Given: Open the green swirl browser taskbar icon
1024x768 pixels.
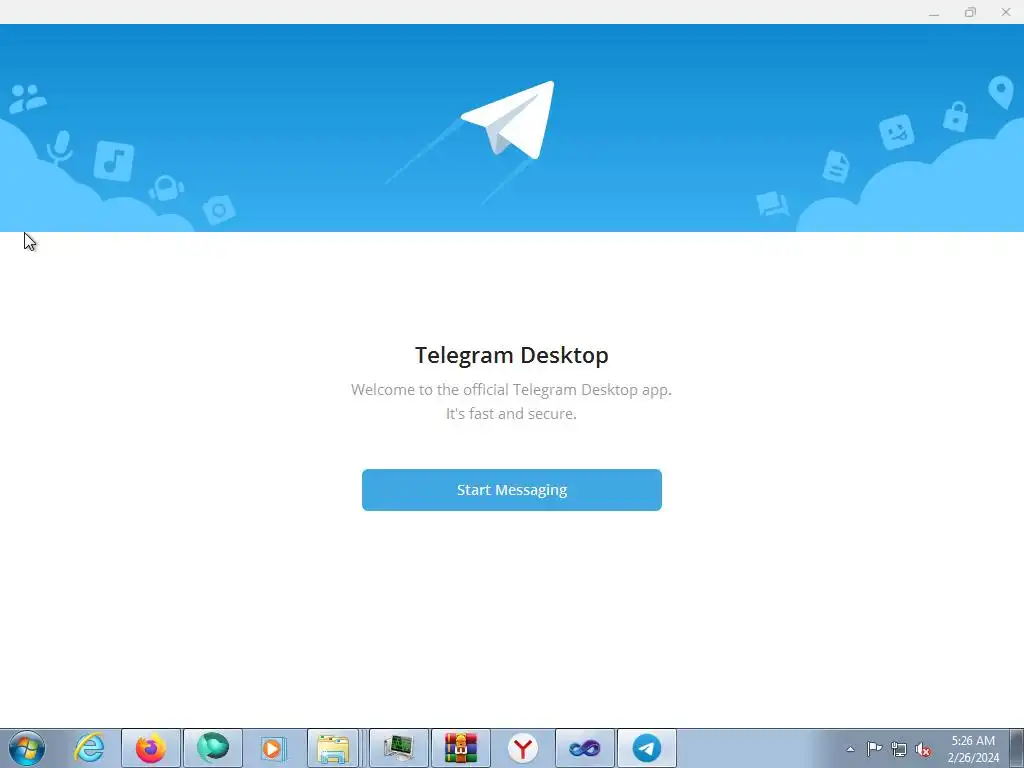Looking at the screenshot, I should [213, 748].
